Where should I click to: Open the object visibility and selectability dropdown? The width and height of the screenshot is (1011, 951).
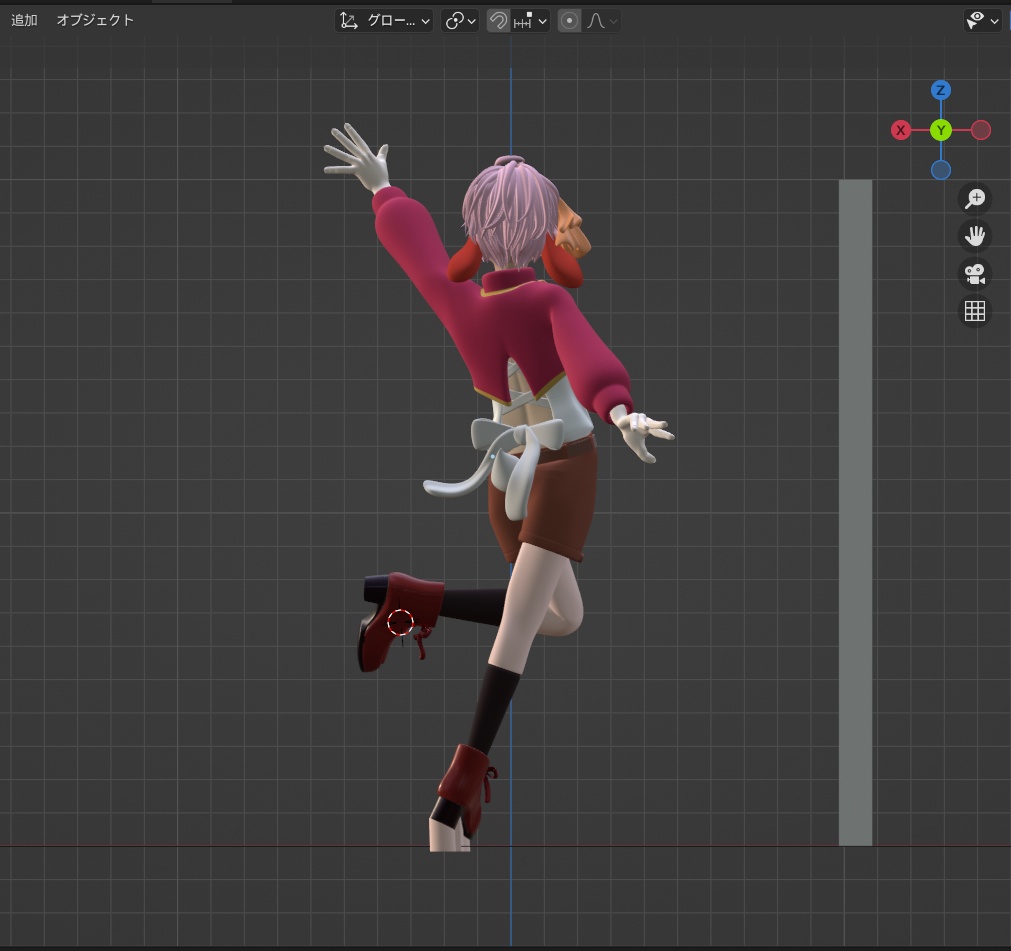(x=982, y=21)
